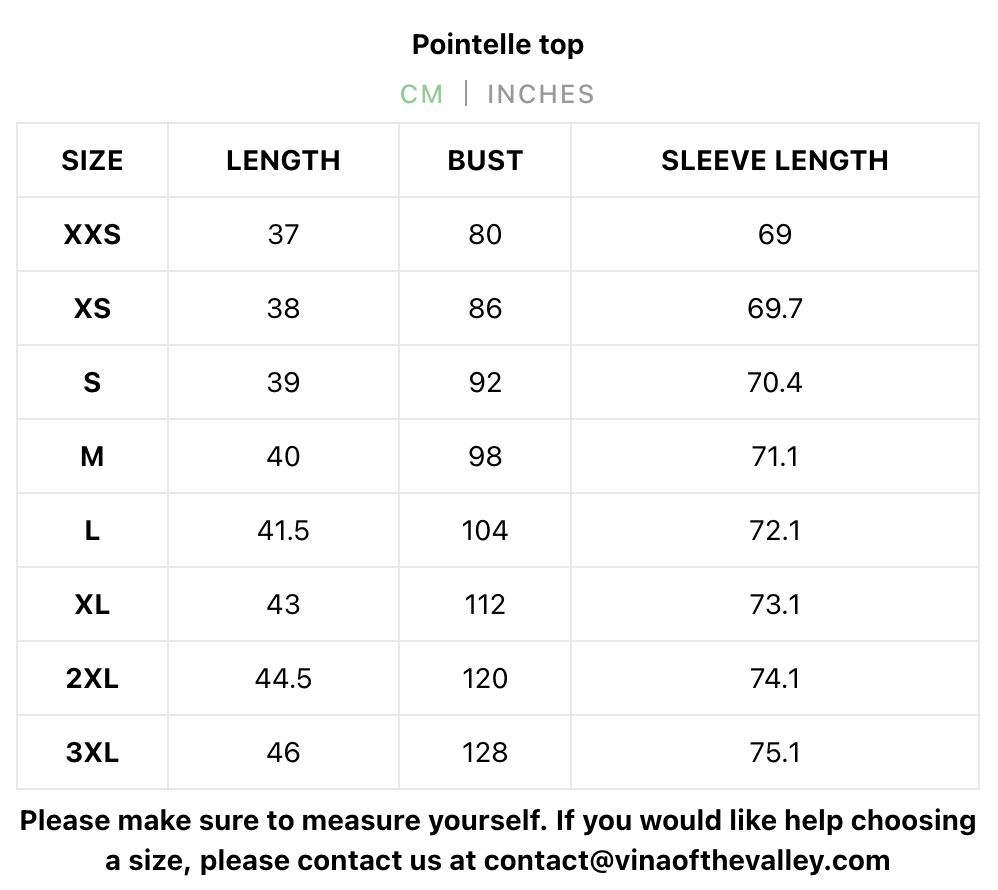The image size is (998, 890).
Task: Click the Pointelle top title
Action: click(498, 44)
